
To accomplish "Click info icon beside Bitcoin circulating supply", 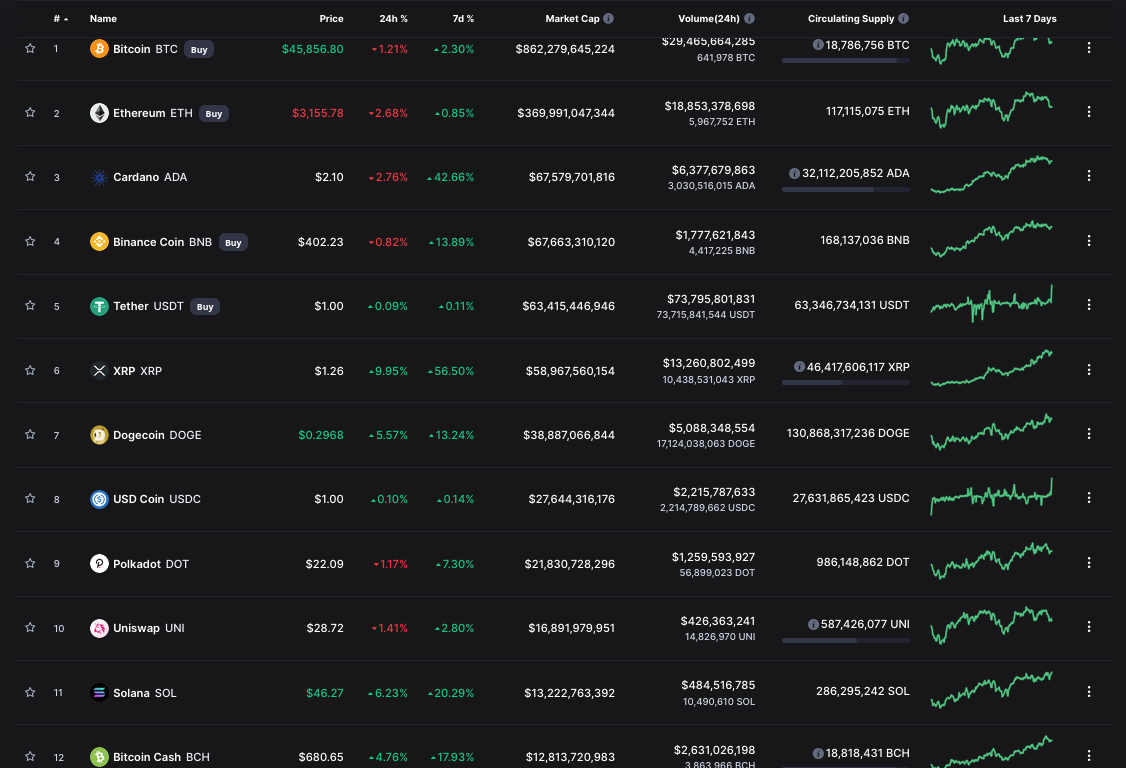I will 818,45.
